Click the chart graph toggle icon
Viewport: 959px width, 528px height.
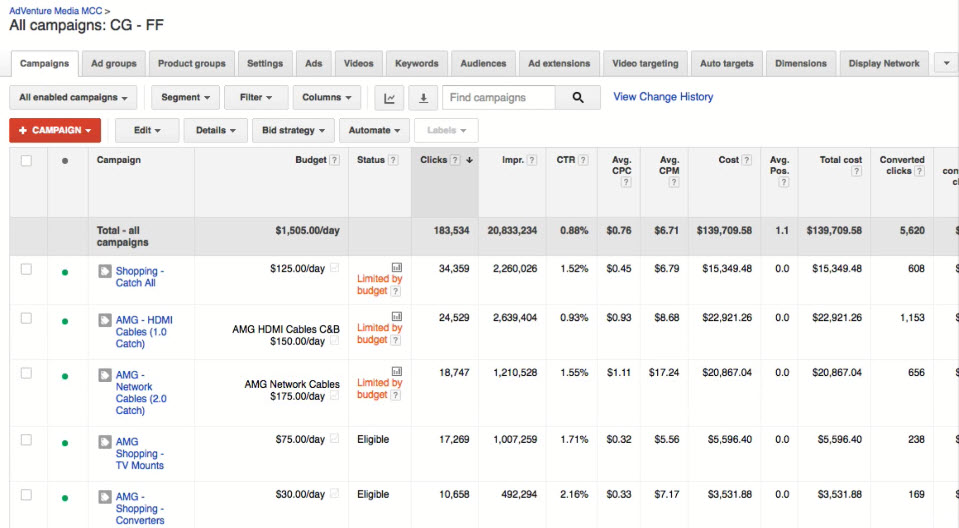pos(390,98)
